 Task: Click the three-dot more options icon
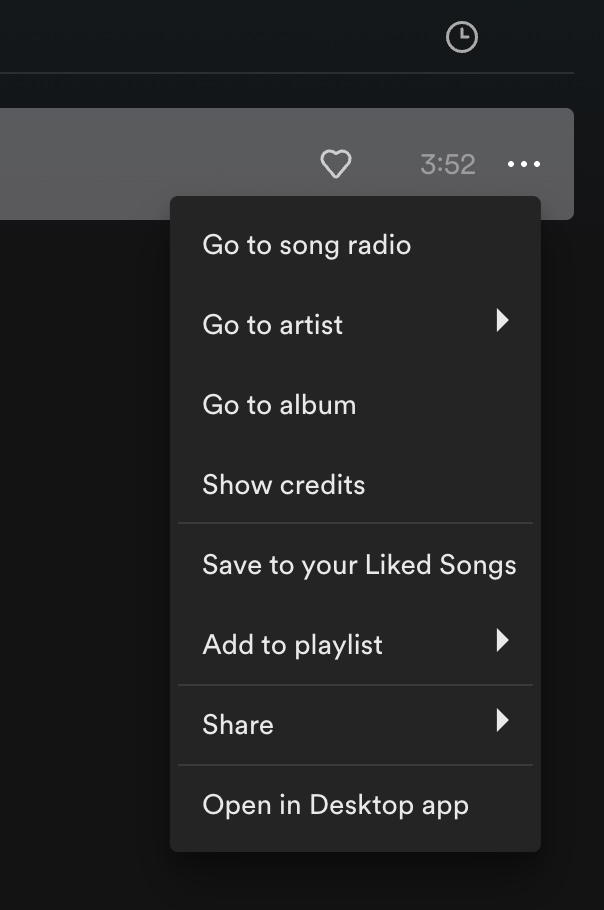coord(524,164)
